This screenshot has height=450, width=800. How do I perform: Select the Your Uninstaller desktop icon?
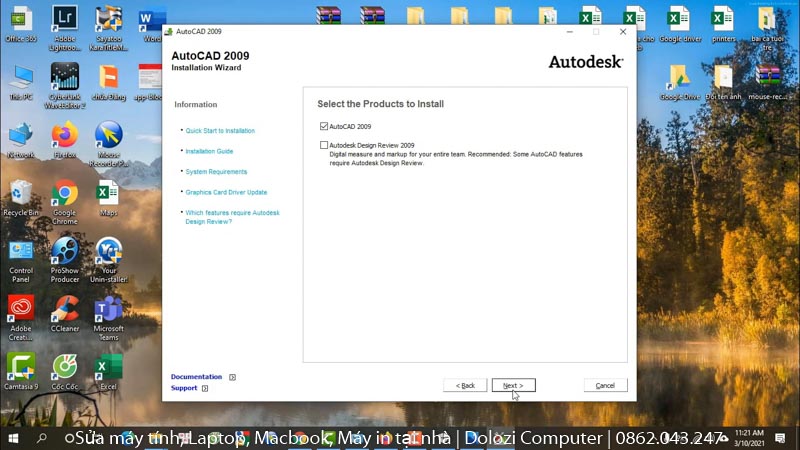109,260
